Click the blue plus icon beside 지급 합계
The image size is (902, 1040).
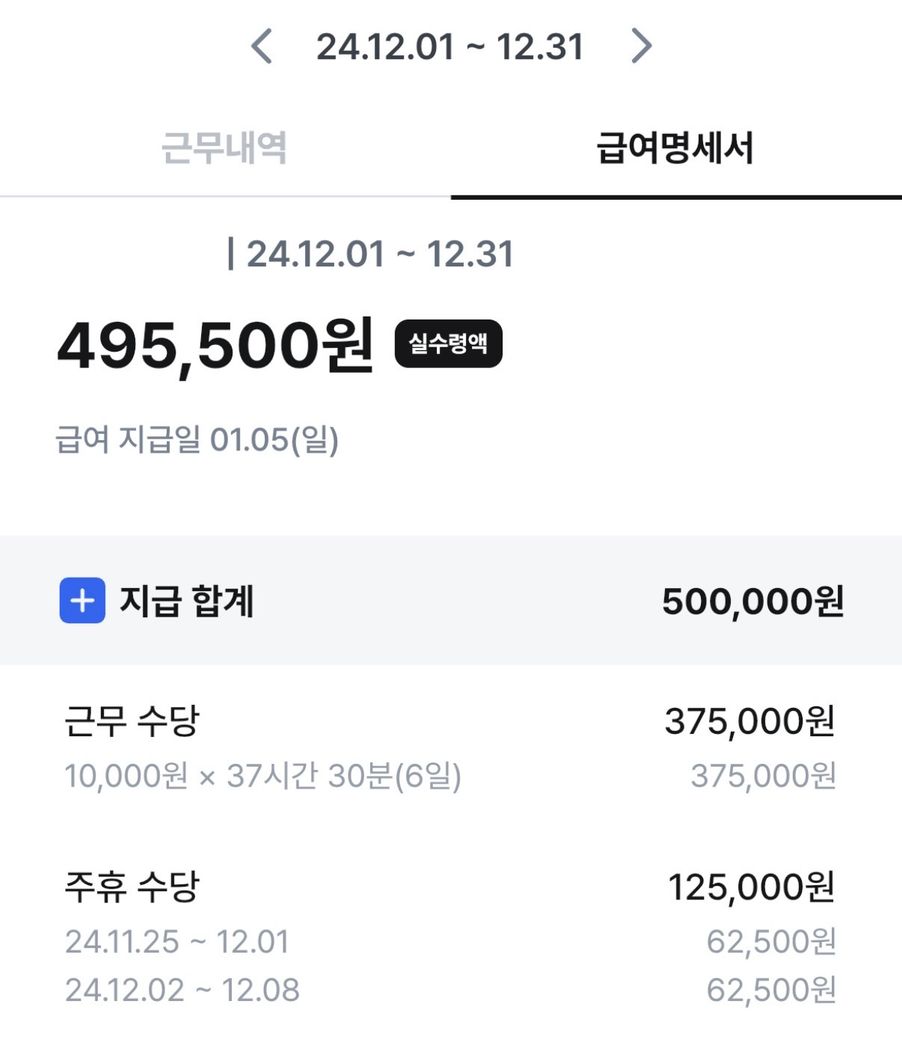(82, 601)
